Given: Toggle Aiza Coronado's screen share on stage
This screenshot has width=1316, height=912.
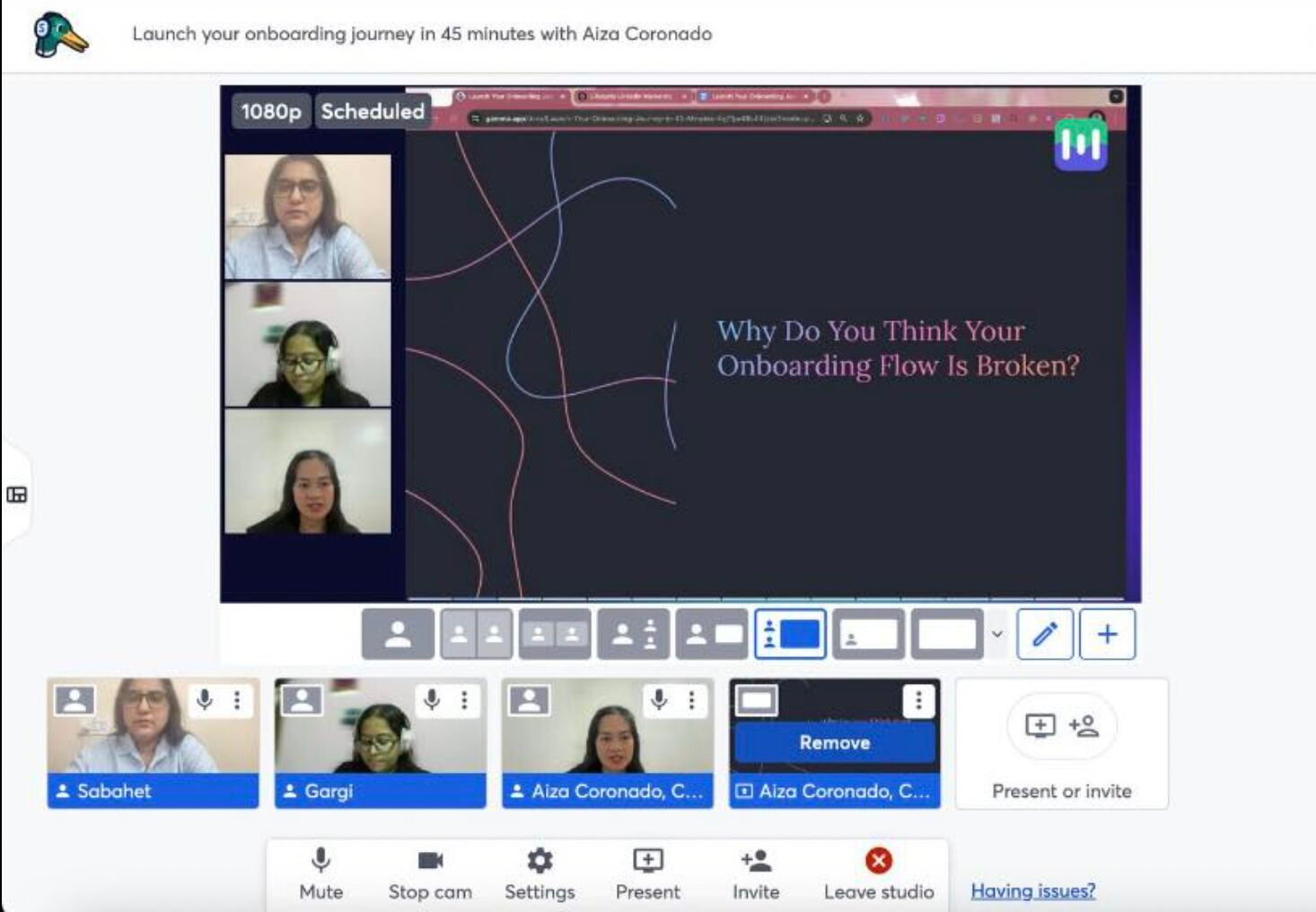Looking at the screenshot, I should 756,700.
